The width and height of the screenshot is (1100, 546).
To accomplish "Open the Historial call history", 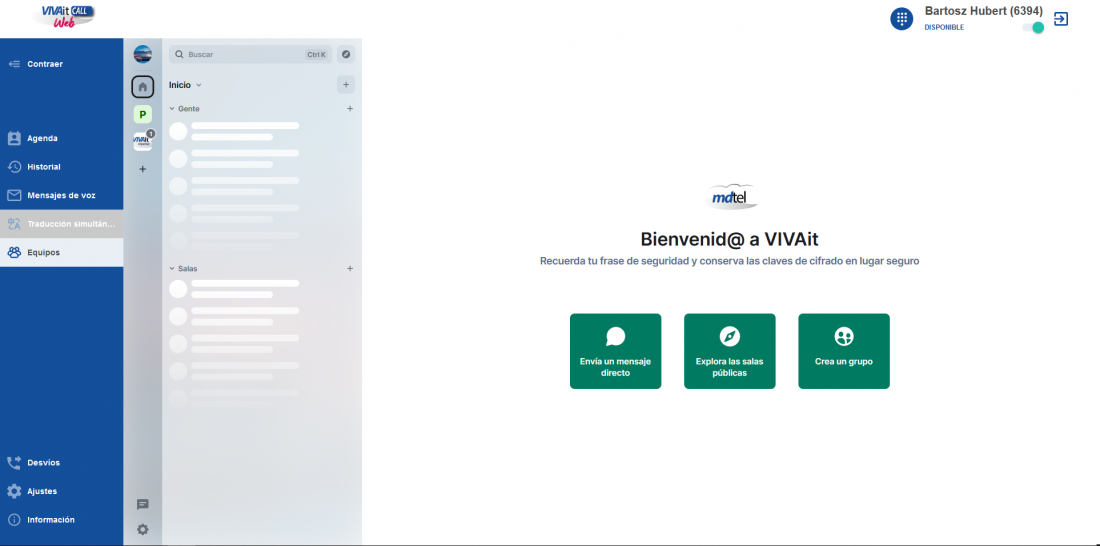I will [61, 167].
